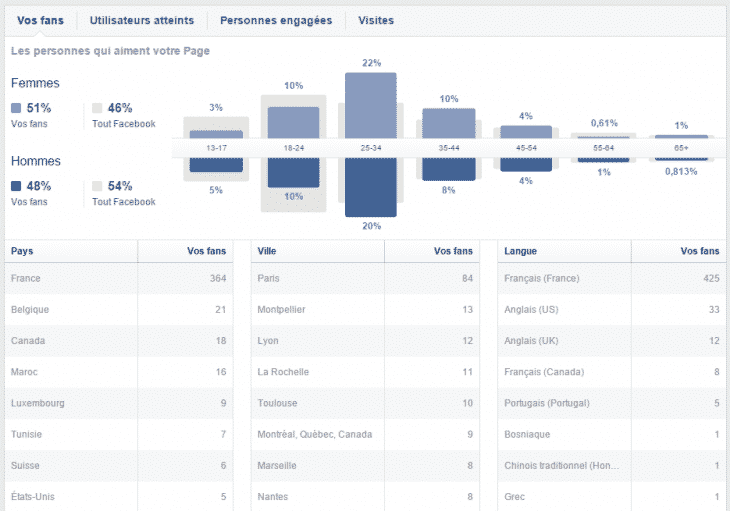
Task: Select the Français (France) language row
Action: (612, 278)
